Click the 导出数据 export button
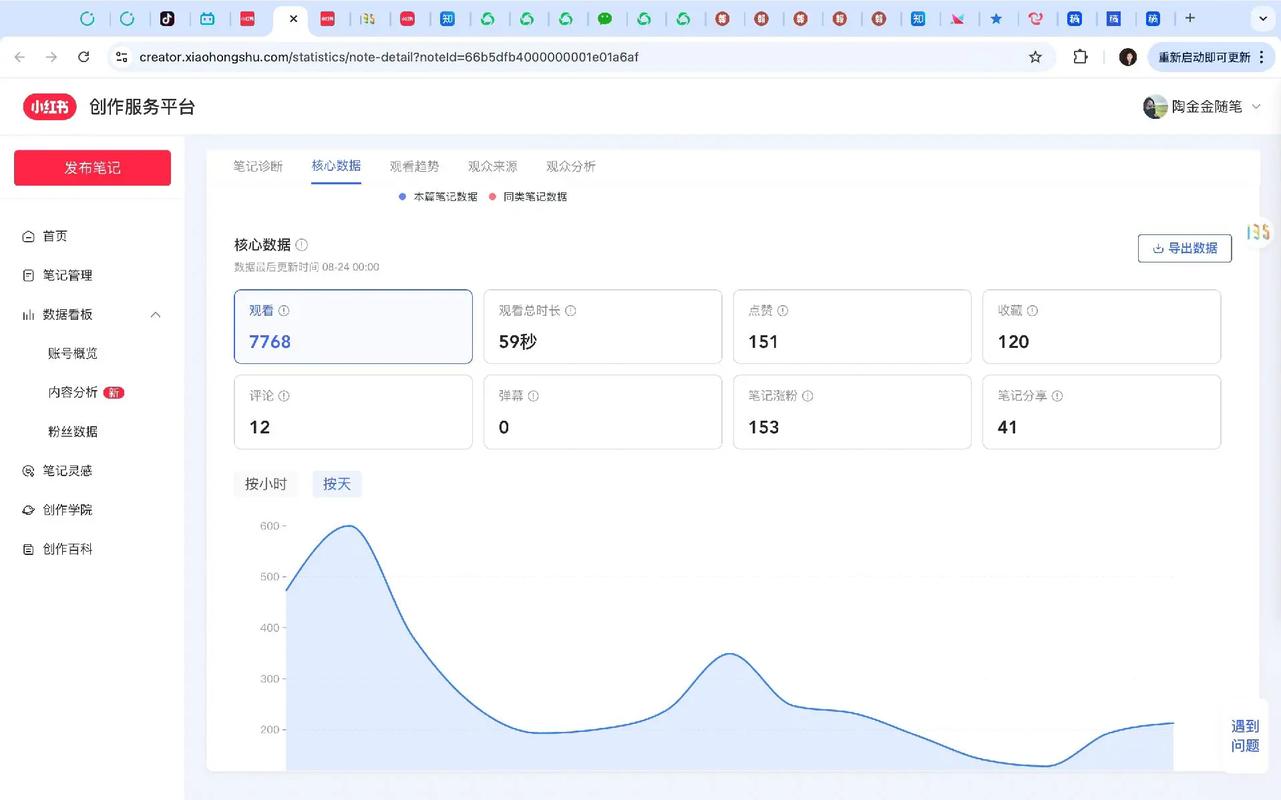This screenshot has height=800, width=1281. click(1184, 248)
